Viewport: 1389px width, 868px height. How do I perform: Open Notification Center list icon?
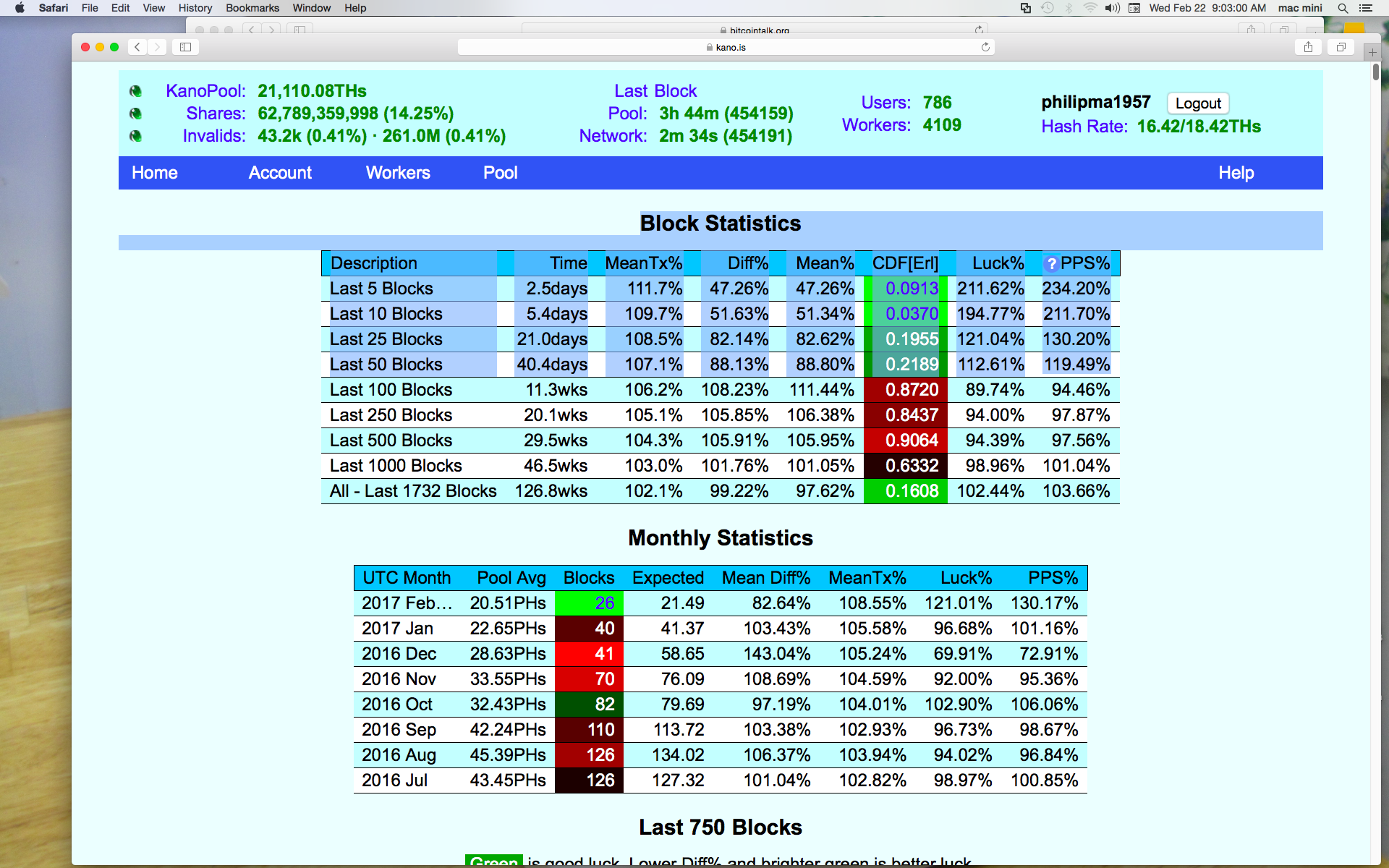[1366, 8]
